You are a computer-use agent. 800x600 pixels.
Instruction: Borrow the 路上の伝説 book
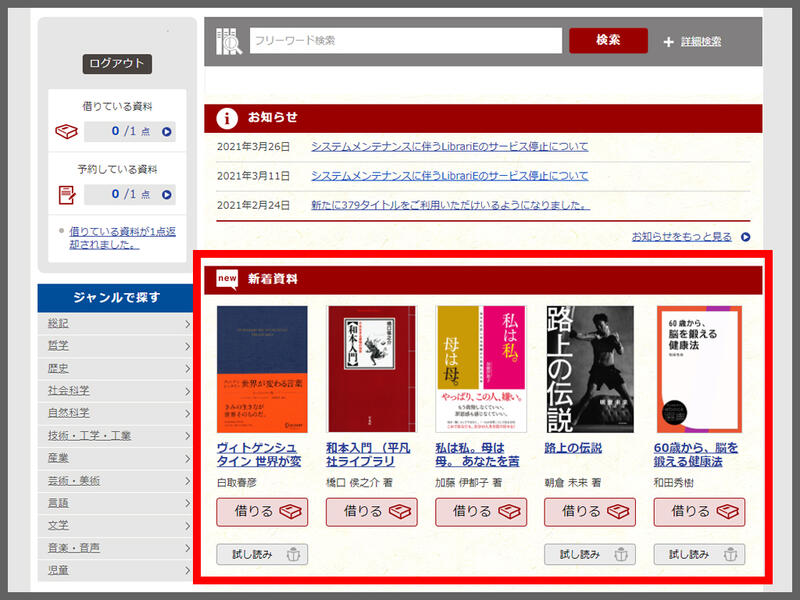click(589, 512)
